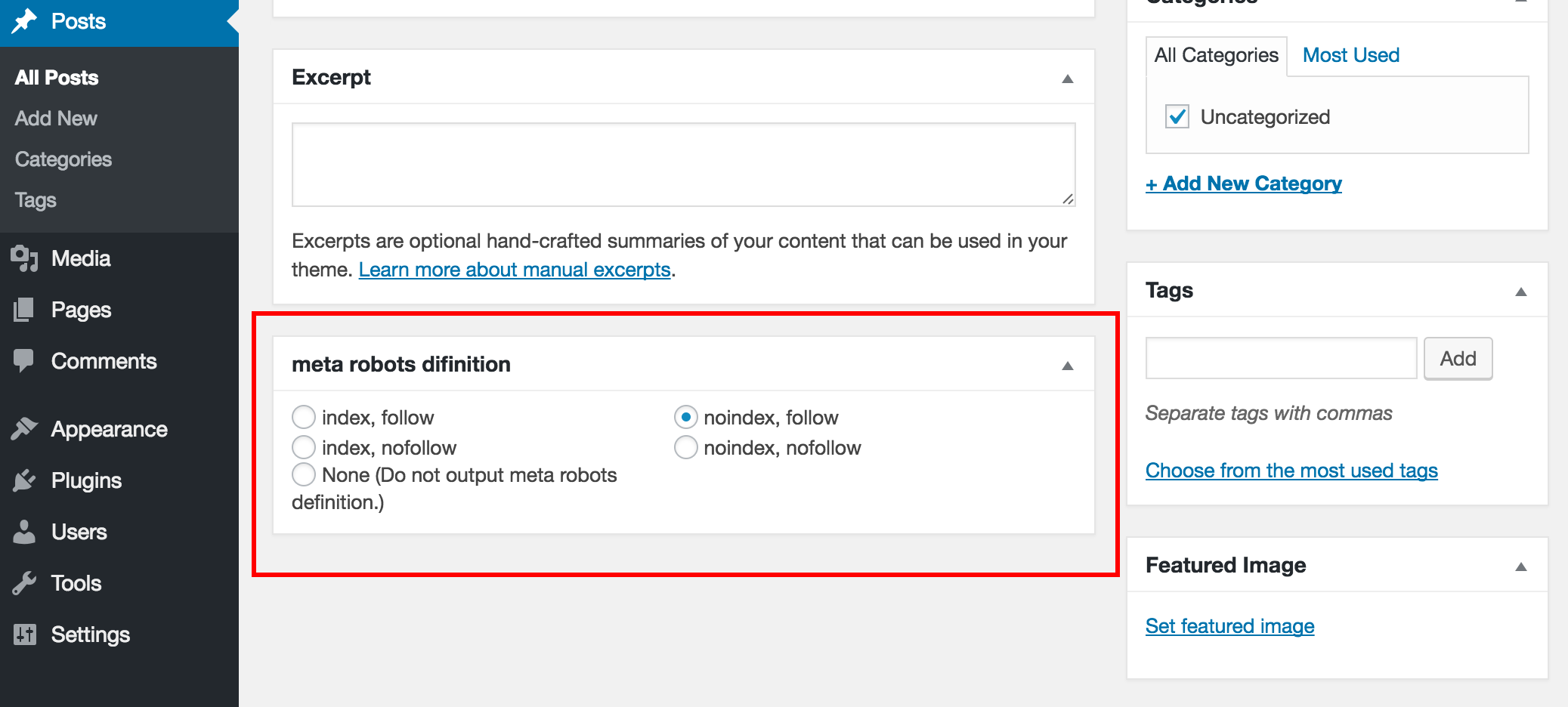Switch to the Most Used categories tab

[x=1350, y=55]
